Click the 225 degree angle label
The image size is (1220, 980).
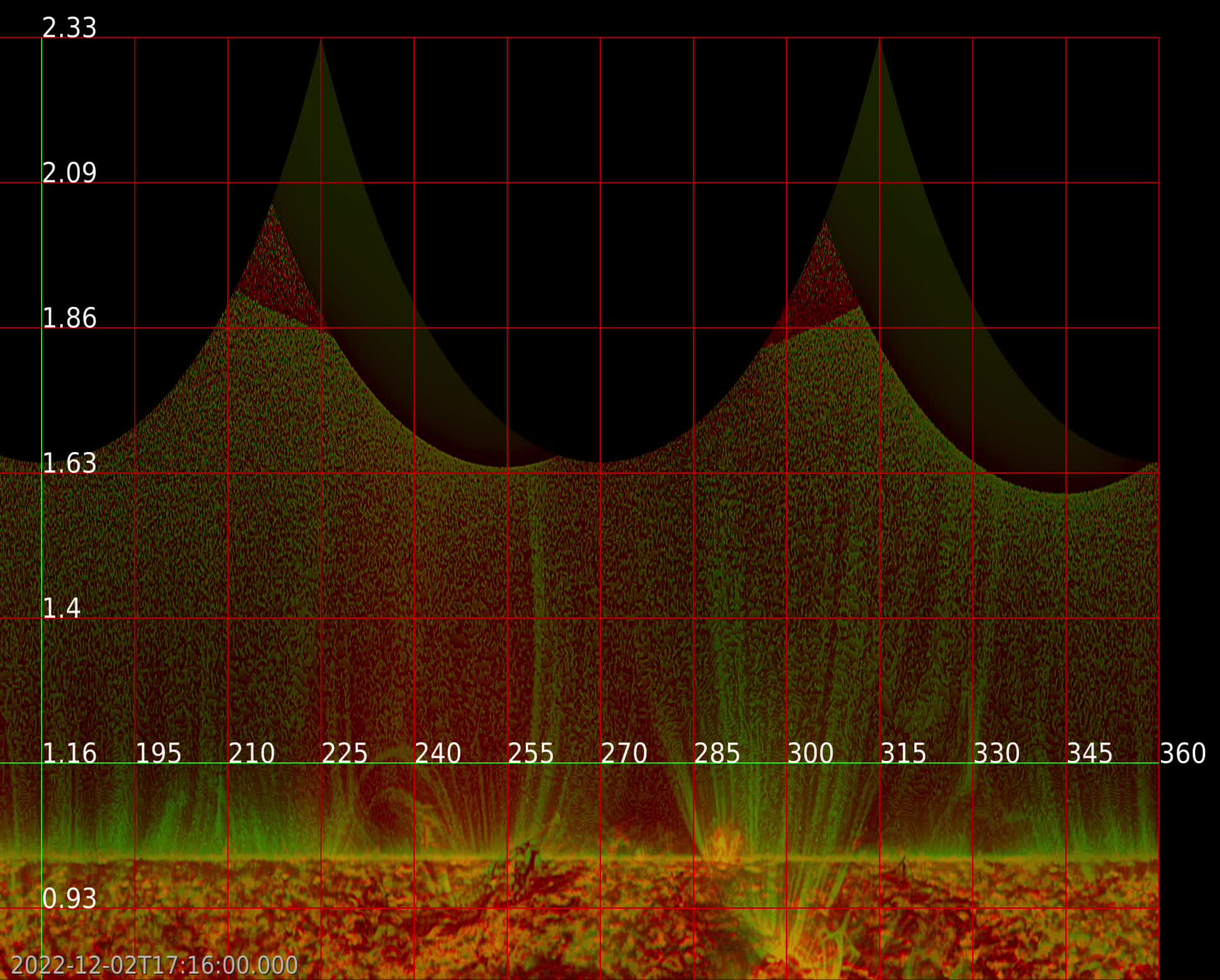345,753
